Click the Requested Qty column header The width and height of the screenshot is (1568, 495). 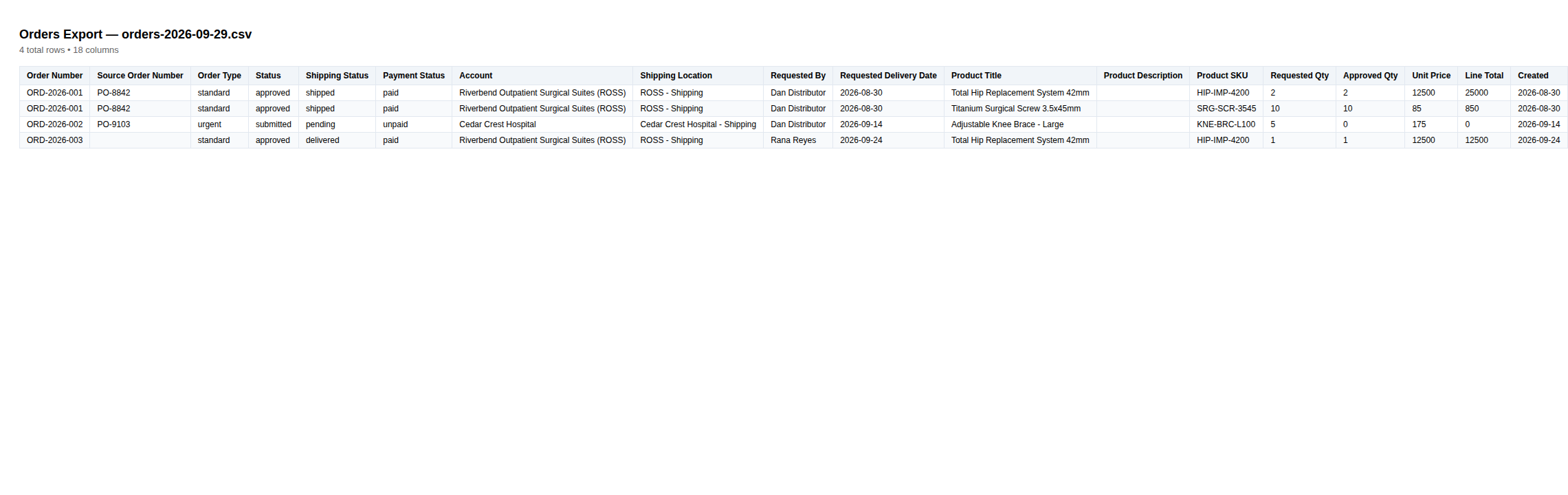click(x=1299, y=76)
